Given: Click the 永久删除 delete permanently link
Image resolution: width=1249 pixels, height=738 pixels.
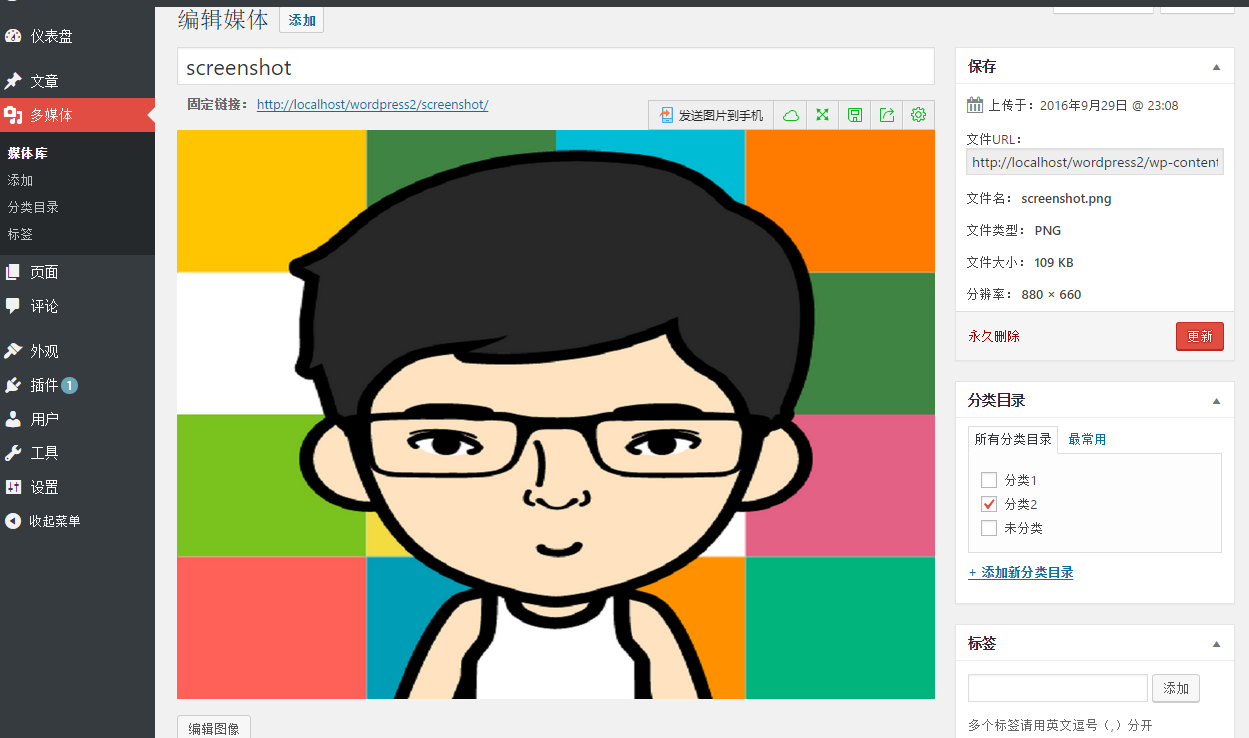Looking at the screenshot, I should tap(993, 336).
